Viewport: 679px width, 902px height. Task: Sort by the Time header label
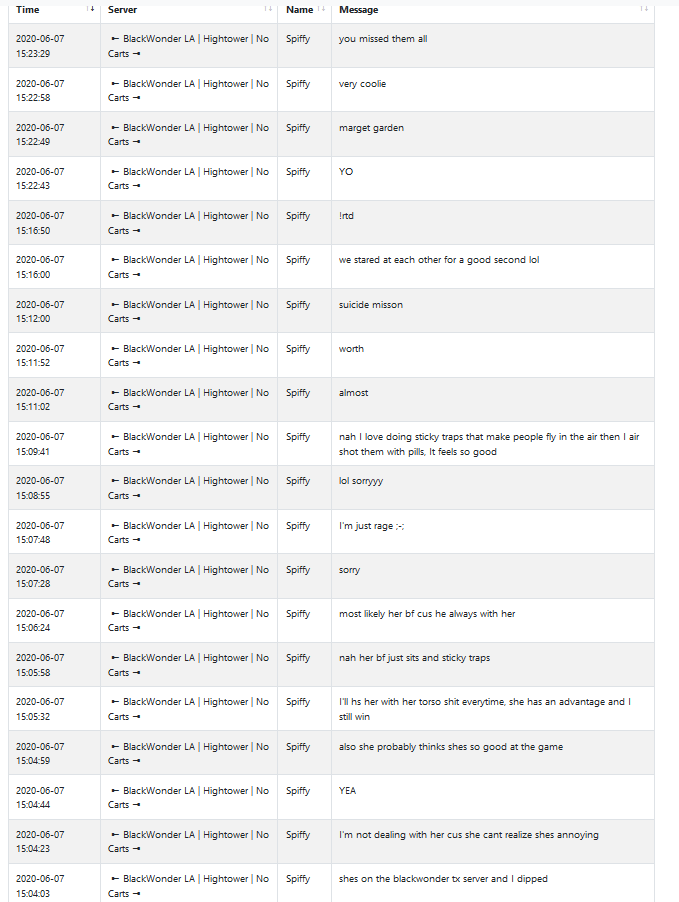click(x=28, y=9)
